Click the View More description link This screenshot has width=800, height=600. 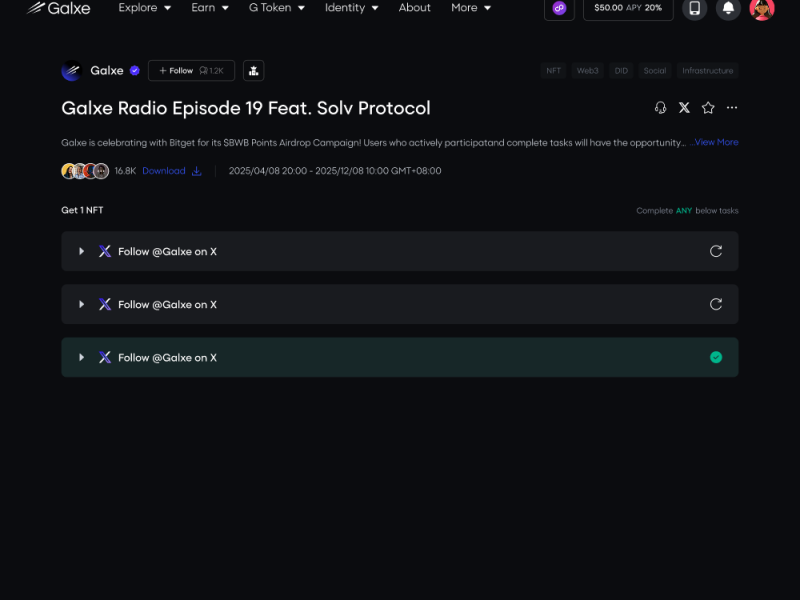pos(716,142)
